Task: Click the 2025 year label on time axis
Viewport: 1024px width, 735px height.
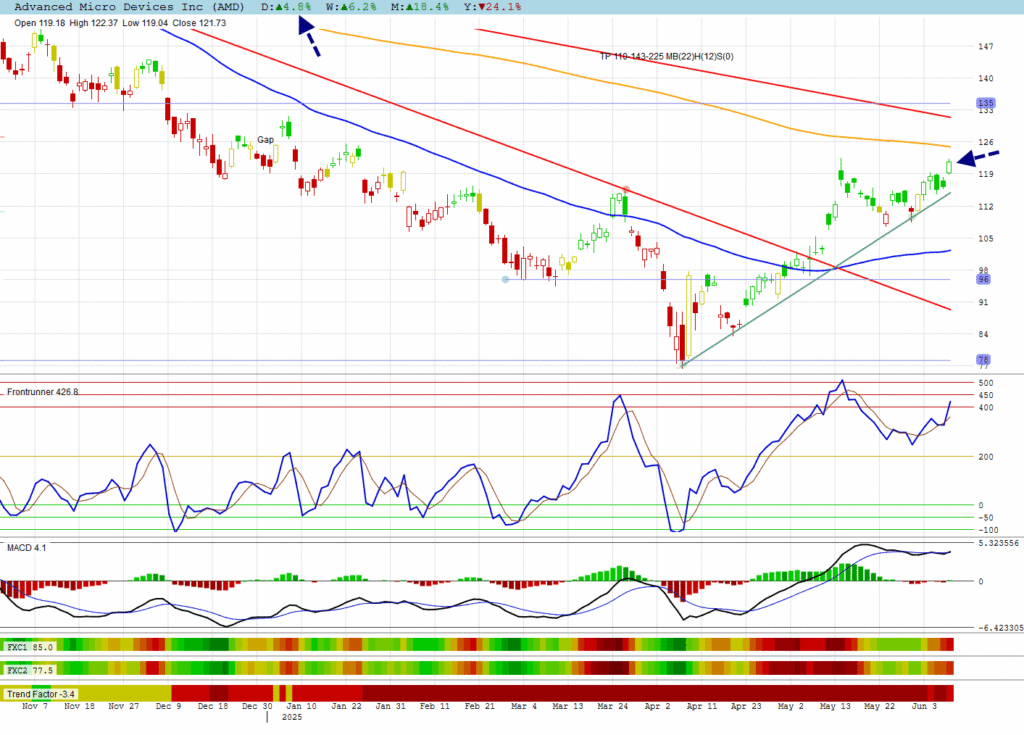Action: (x=292, y=717)
